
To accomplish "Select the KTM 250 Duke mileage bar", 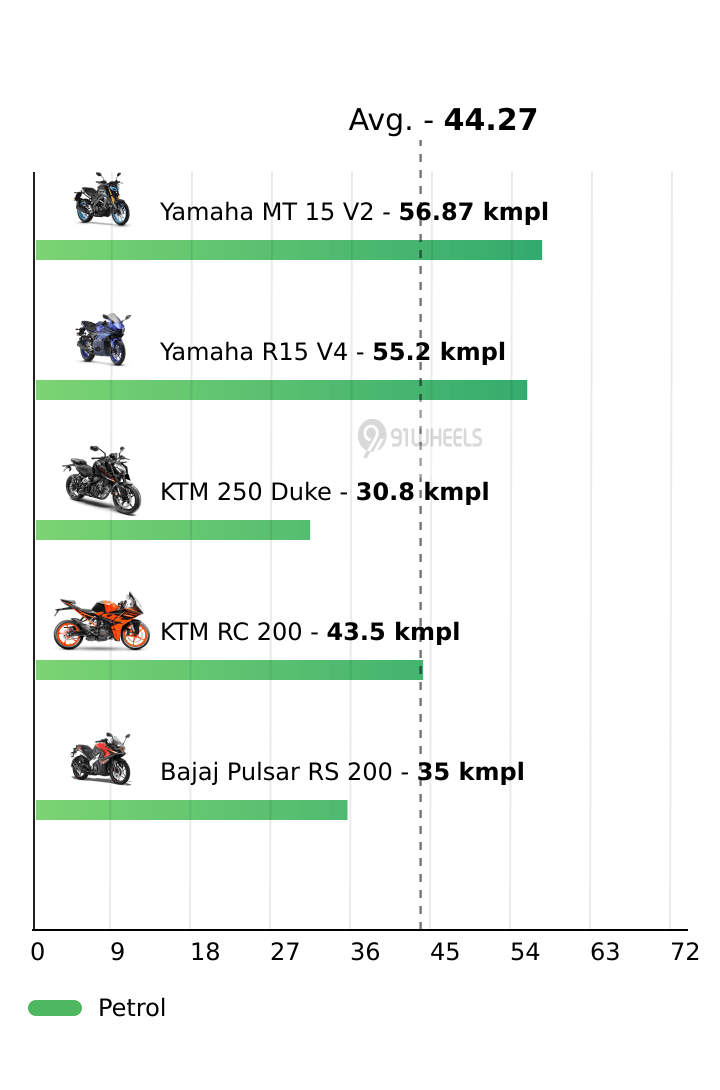I will [173, 530].
